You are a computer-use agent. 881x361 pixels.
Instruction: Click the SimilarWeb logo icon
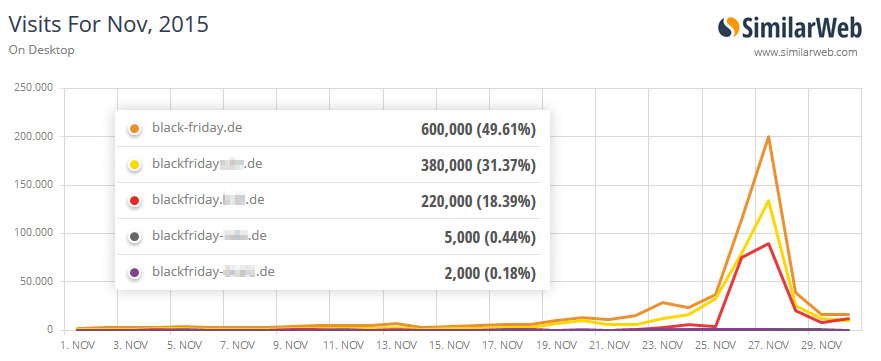[729, 28]
